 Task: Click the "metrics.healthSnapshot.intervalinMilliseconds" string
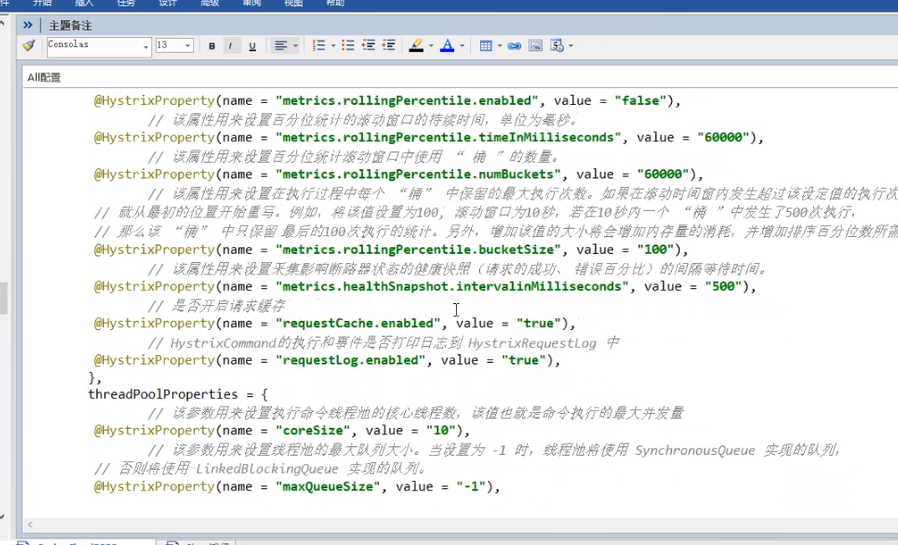[452, 286]
